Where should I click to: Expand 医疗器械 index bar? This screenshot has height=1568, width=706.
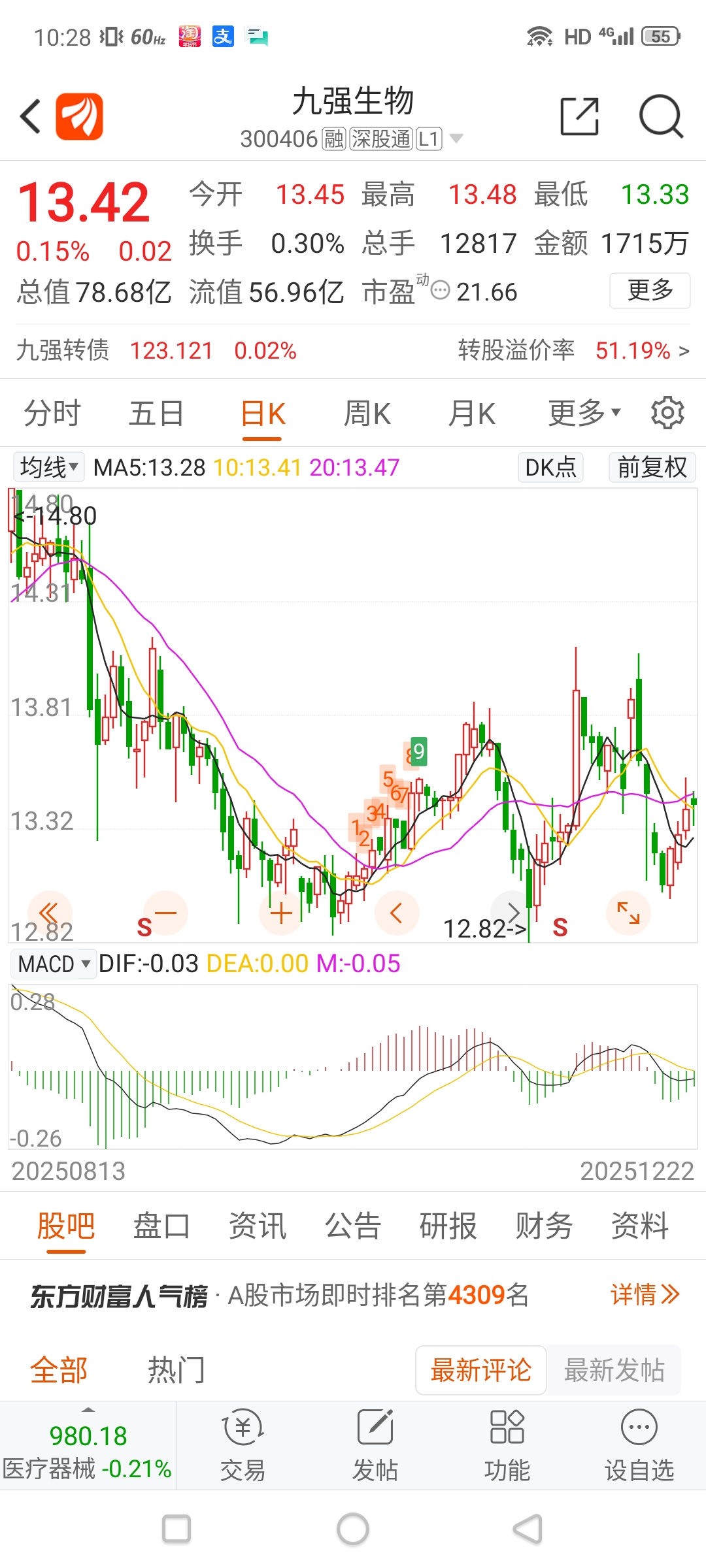[x=88, y=1445]
